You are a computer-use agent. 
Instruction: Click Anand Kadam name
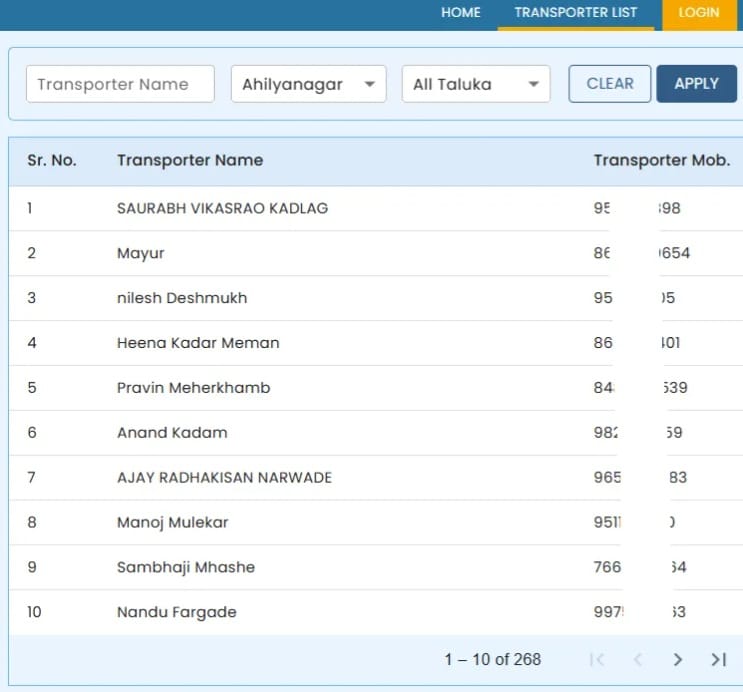(x=172, y=432)
